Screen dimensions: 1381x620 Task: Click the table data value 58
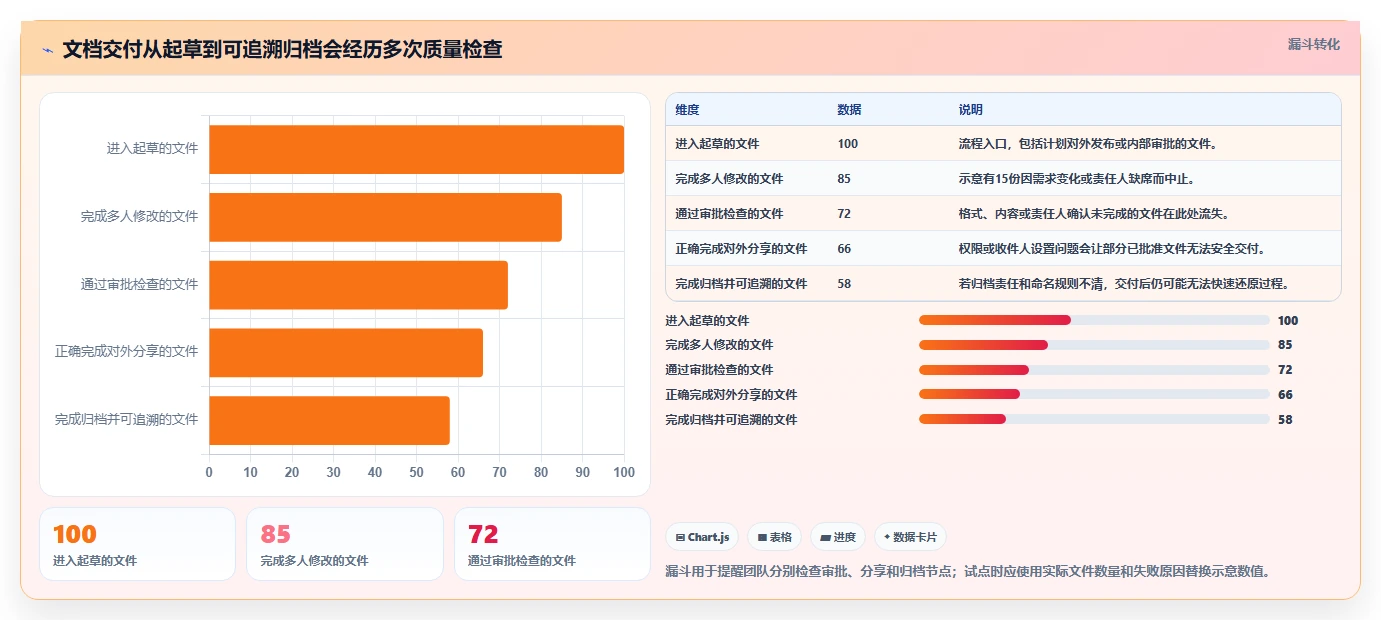point(844,284)
